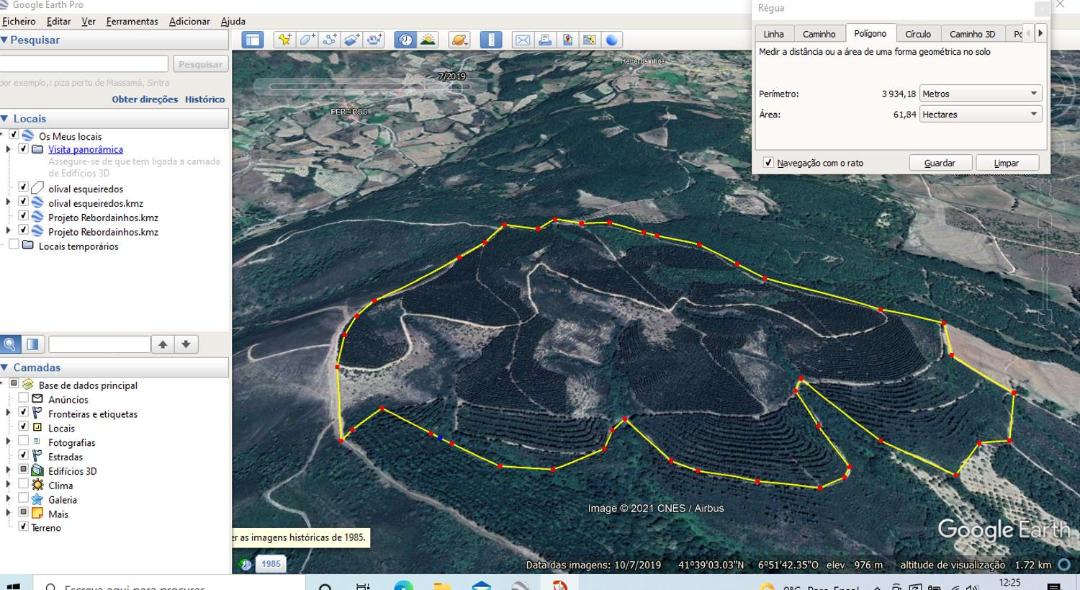Open the Ferramentas menu
1080x590 pixels.
click(132, 21)
